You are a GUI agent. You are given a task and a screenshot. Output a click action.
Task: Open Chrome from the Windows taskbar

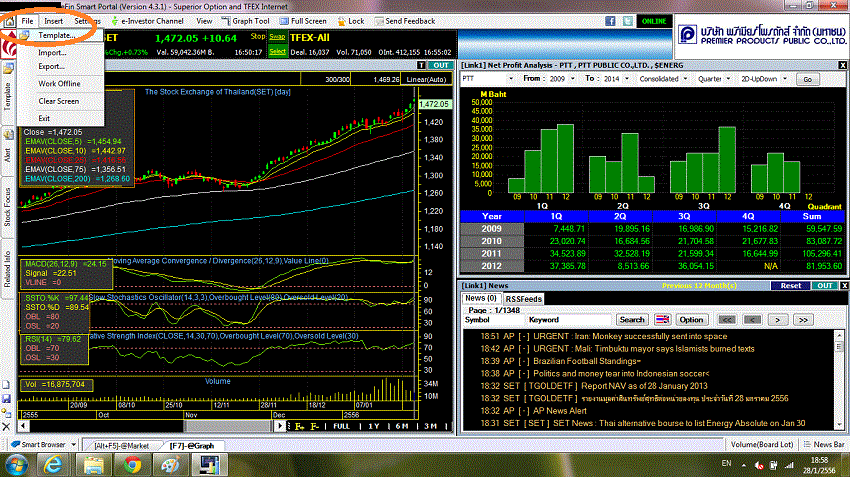click(x=132, y=465)
